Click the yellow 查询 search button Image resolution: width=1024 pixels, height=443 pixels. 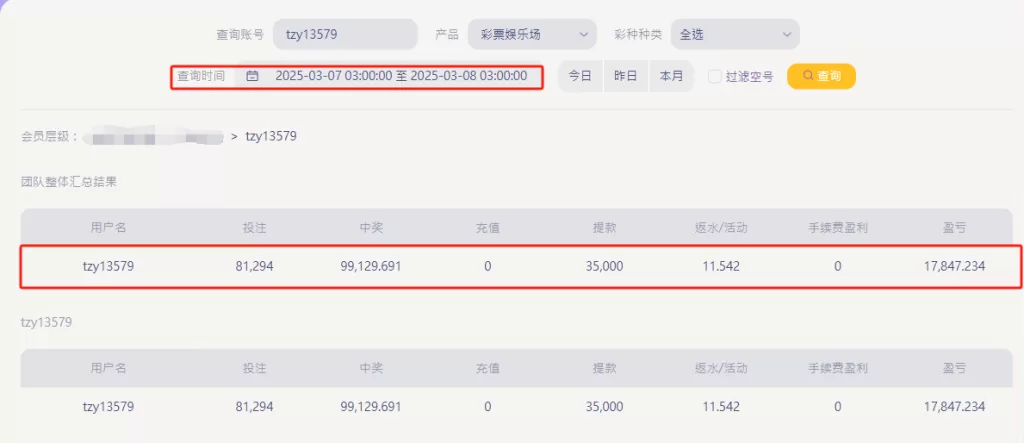821,76
